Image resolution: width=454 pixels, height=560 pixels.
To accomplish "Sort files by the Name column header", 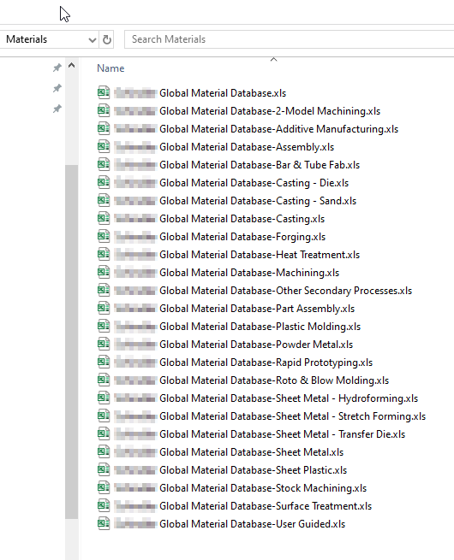I will point(110,68).
